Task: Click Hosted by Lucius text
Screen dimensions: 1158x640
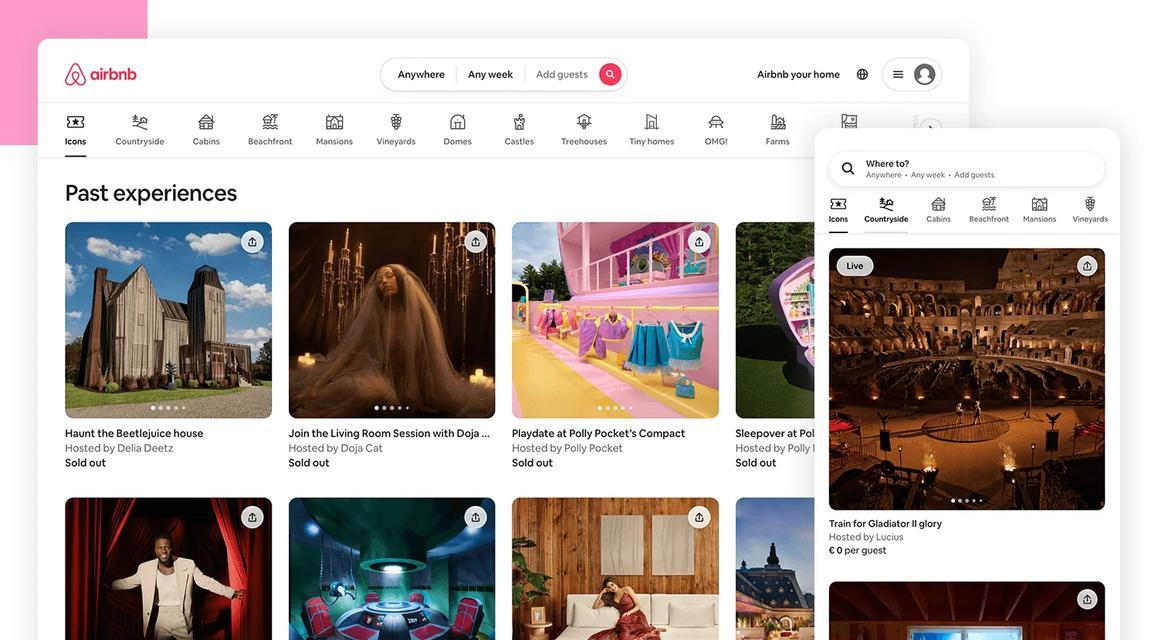Action: (x=866, y=537)
